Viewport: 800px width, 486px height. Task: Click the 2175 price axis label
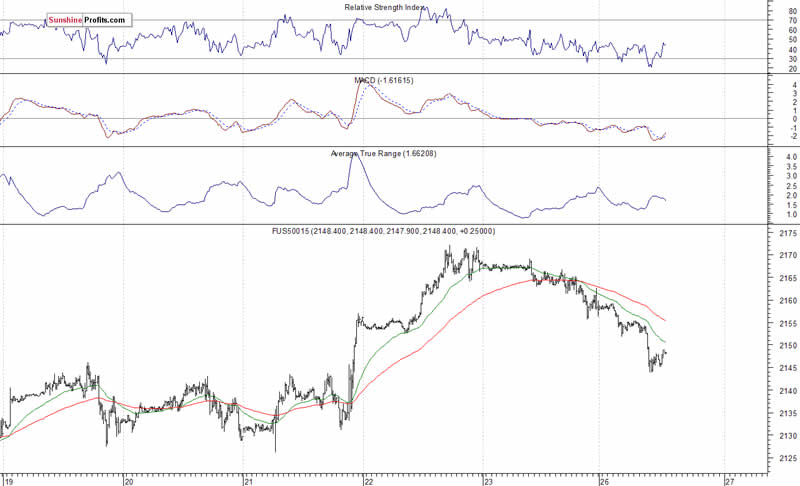pyautogui.click(x=788, y=233)
